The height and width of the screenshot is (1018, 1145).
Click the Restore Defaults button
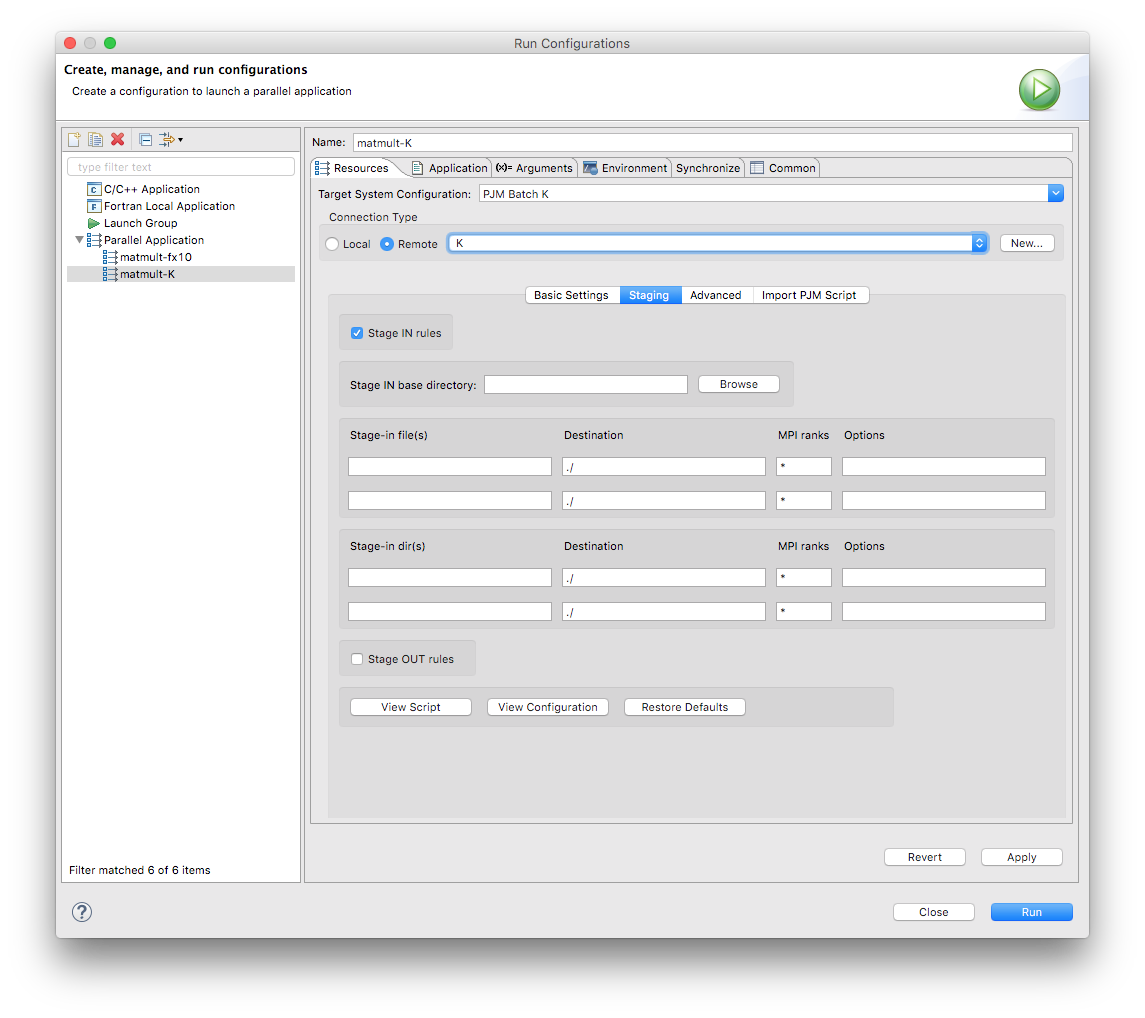click(685, 707)
